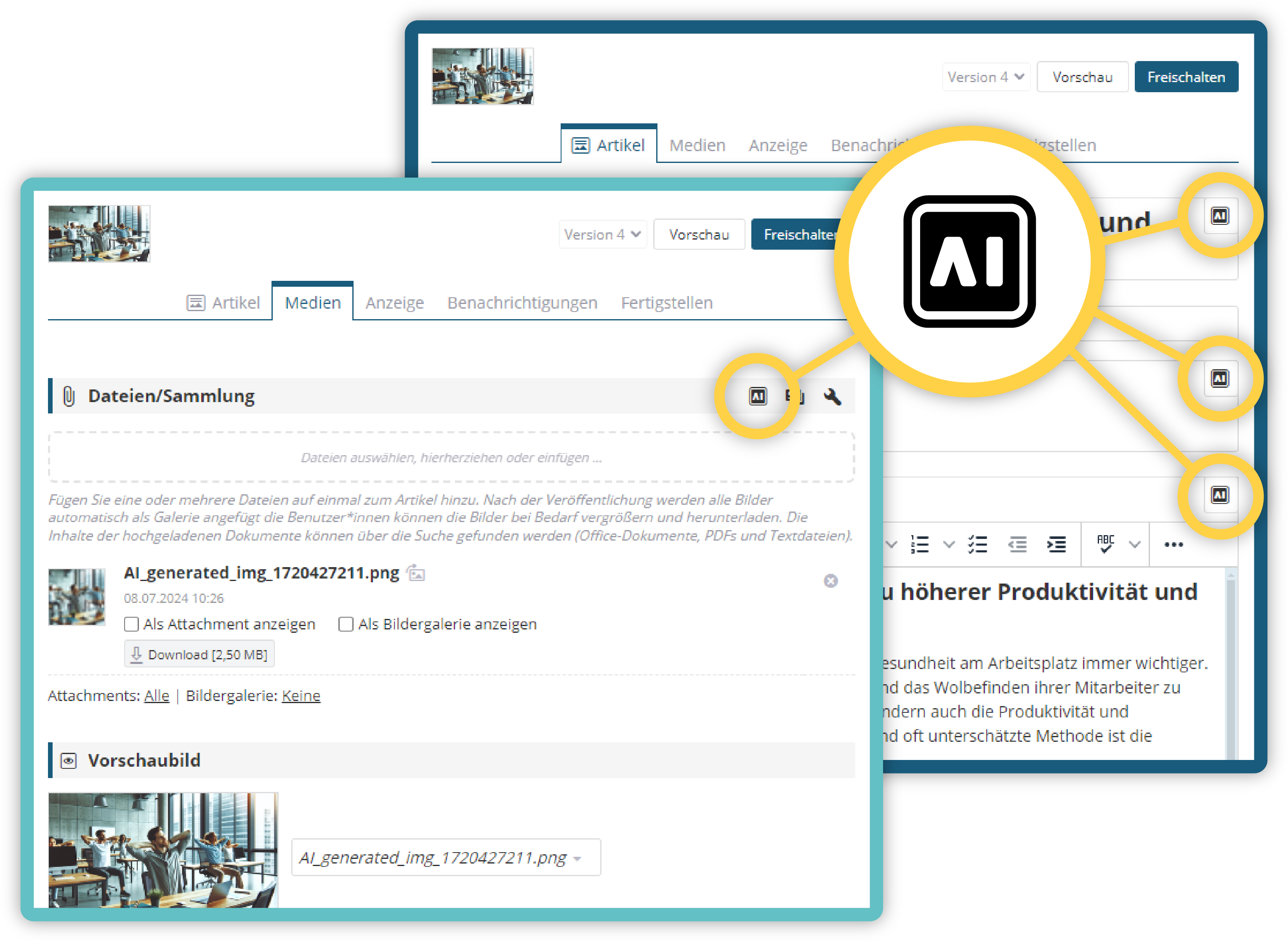The width and height of the screenshot is (1288, 941).
Task: Open the Anzeige tab in the front window
Action: click(394, 302)
